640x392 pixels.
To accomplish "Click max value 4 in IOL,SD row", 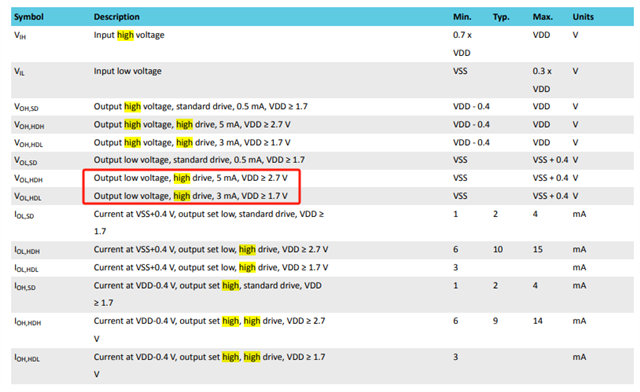I will (x=535, y=214).
